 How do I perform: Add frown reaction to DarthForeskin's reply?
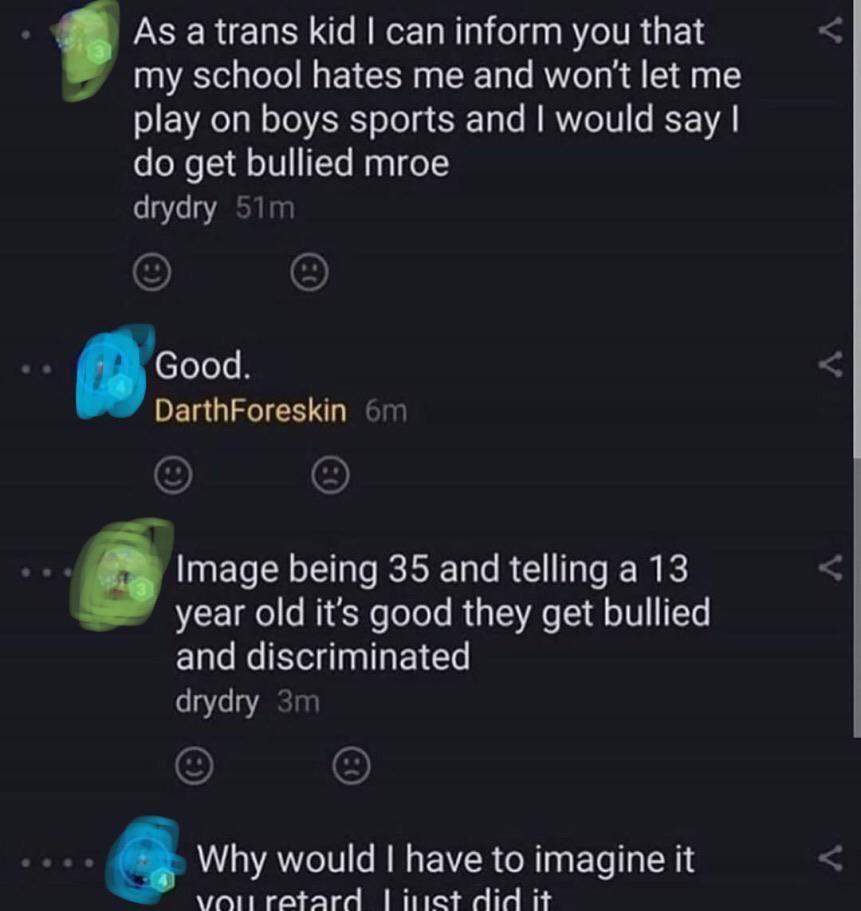(x=331, y=475)
